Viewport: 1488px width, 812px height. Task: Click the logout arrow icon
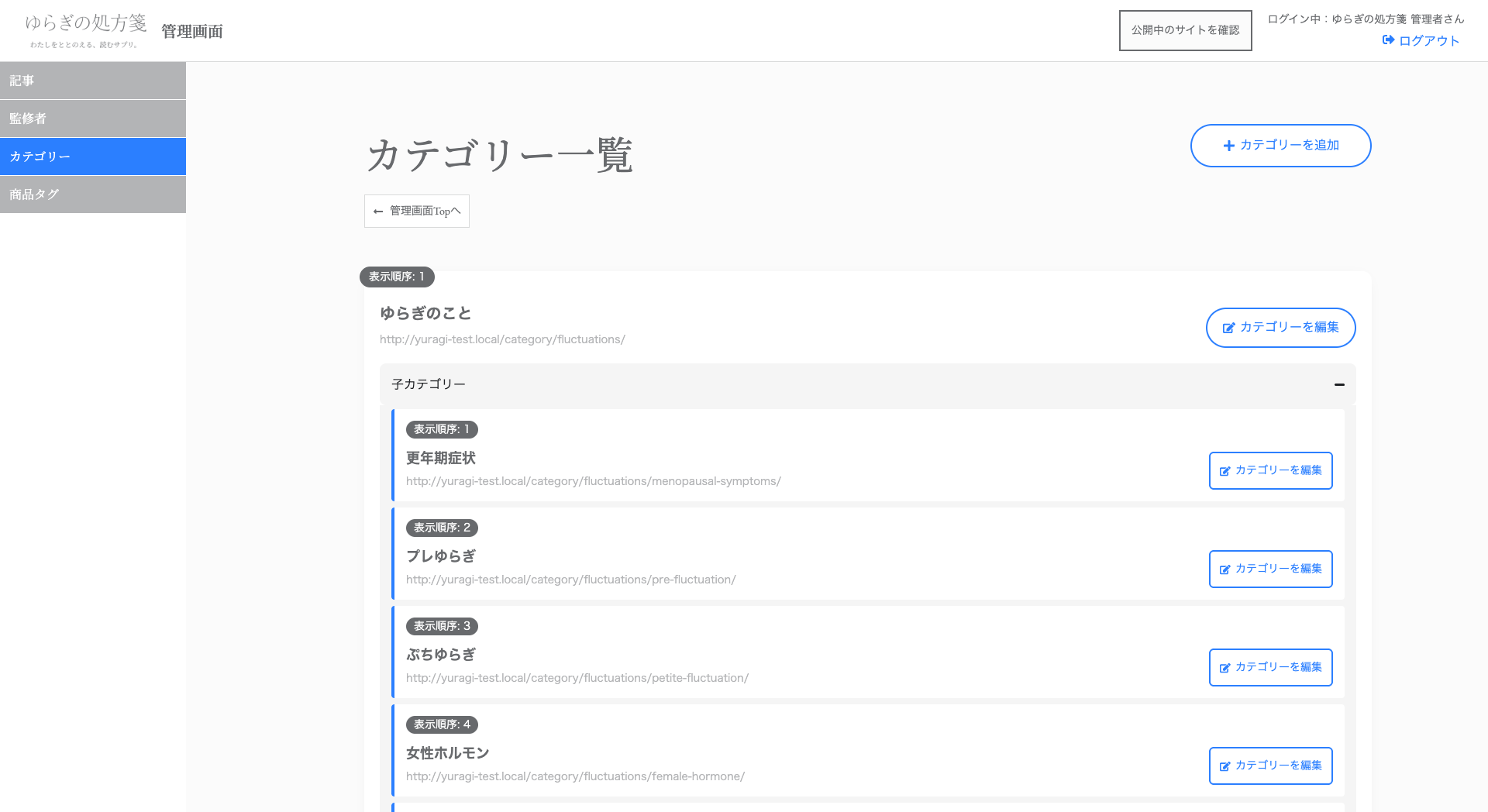[x=1388, y=40]
